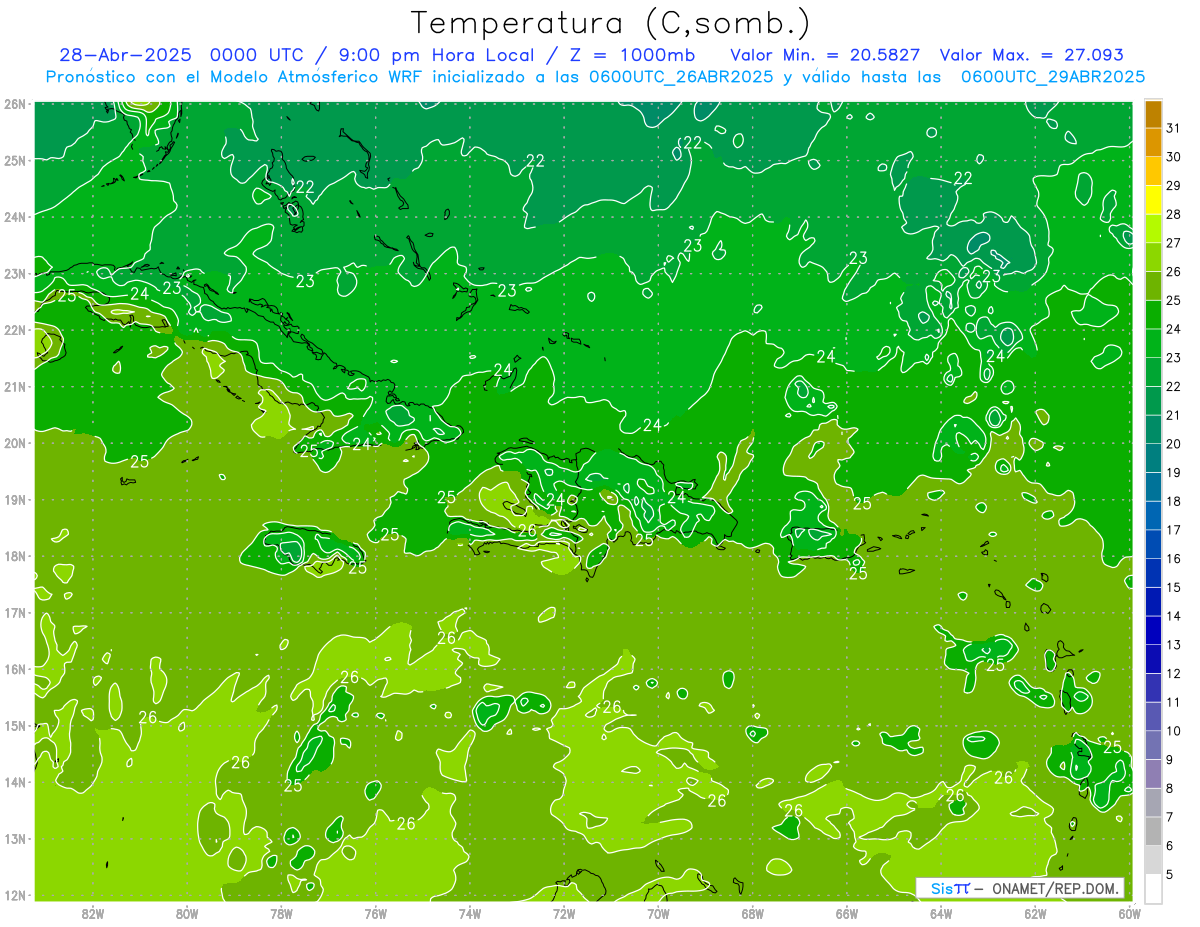Click the latitude axis label '13N'
This screenshot has height=927, width=1200.
[x=15, y=838]
